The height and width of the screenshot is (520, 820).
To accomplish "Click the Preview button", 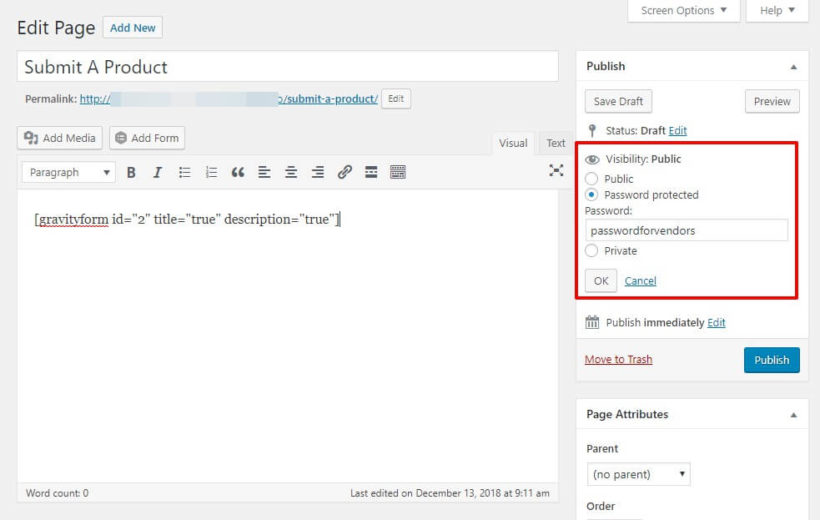I will pyautogui.click(x=772, y=101).
